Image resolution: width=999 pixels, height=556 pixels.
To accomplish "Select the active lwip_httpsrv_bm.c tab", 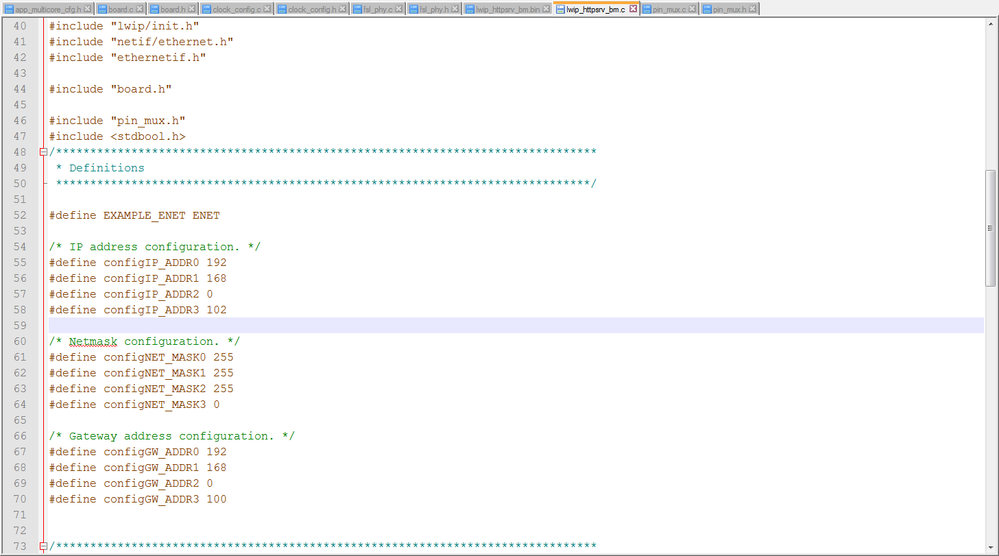I will pyautogui.click(x=596, y=9).
